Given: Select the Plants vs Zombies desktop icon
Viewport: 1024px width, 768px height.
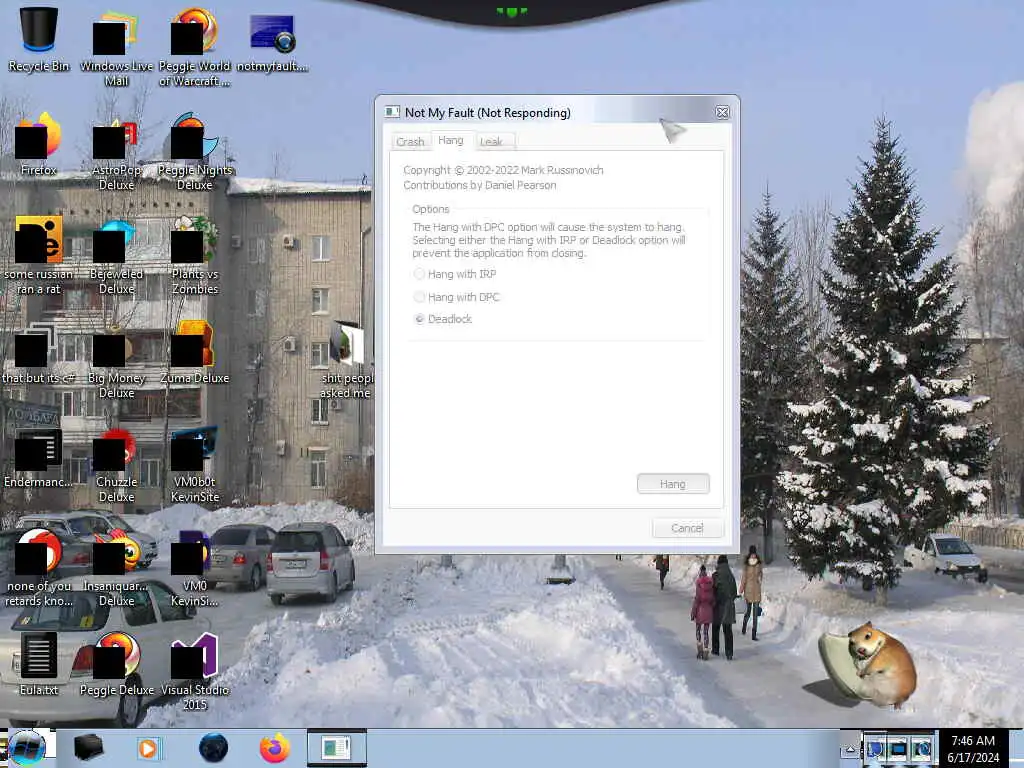Looking at the screenshot, I should coord(195,255).
